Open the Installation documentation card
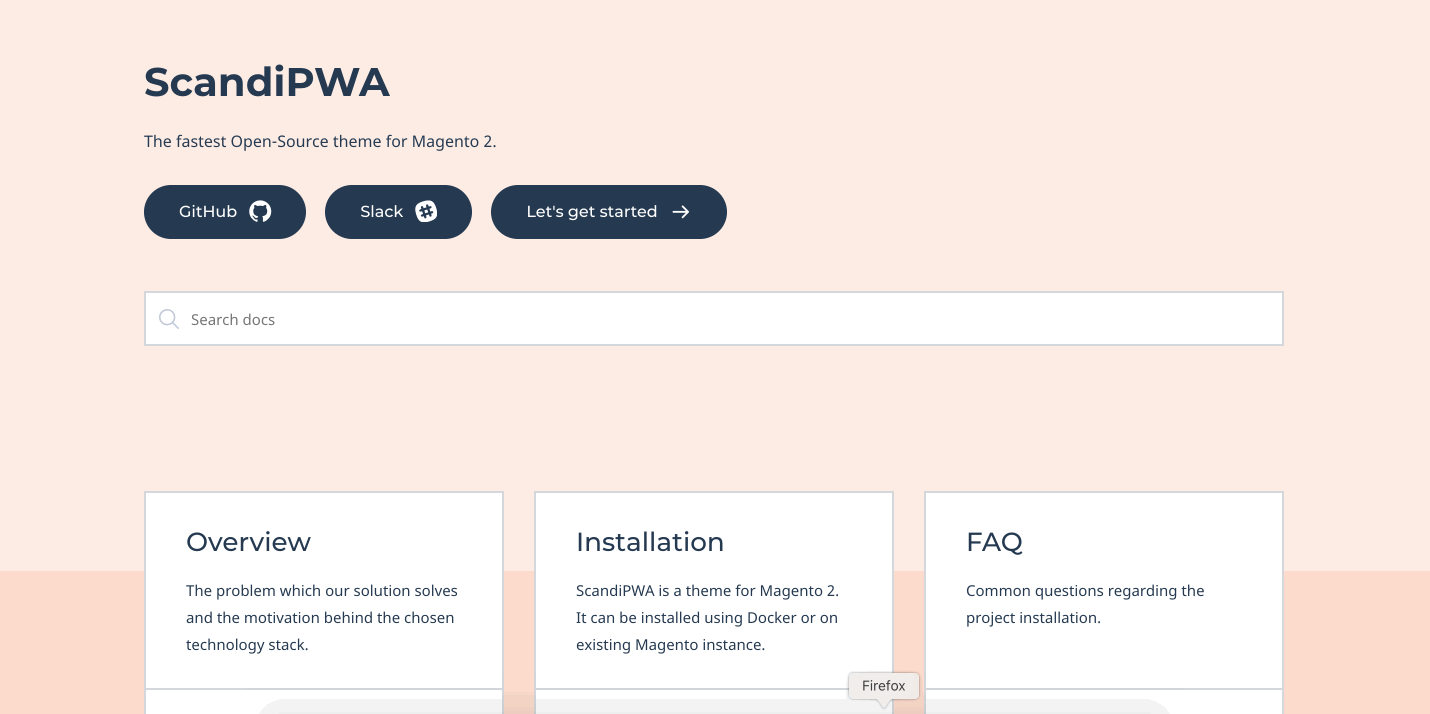Viewport: 1430px width, 714px height. 713,590
